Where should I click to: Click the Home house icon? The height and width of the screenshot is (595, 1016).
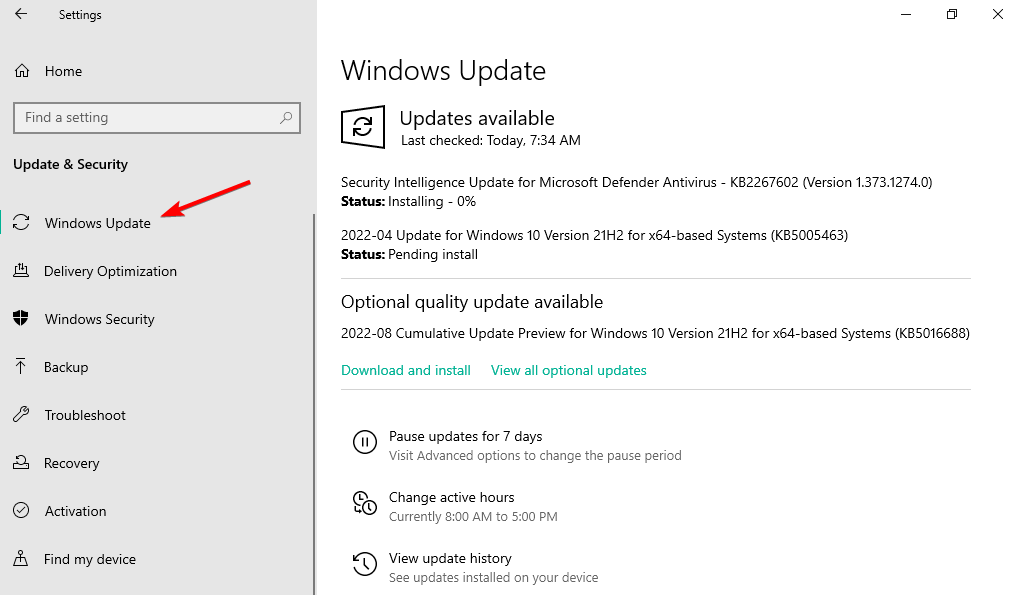pos(21,71)
